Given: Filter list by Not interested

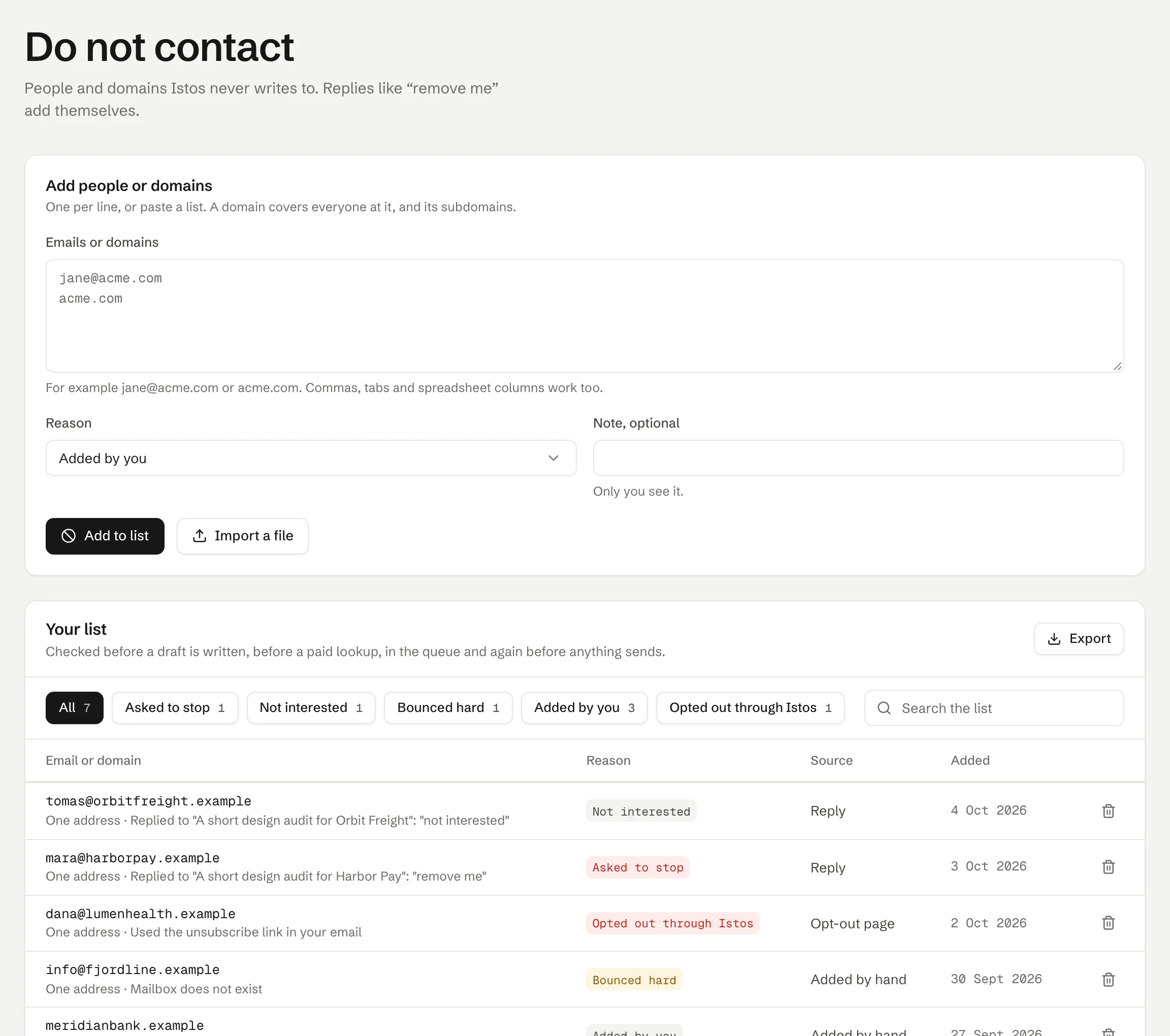Looking at the screenshot, I should [311, 708].
